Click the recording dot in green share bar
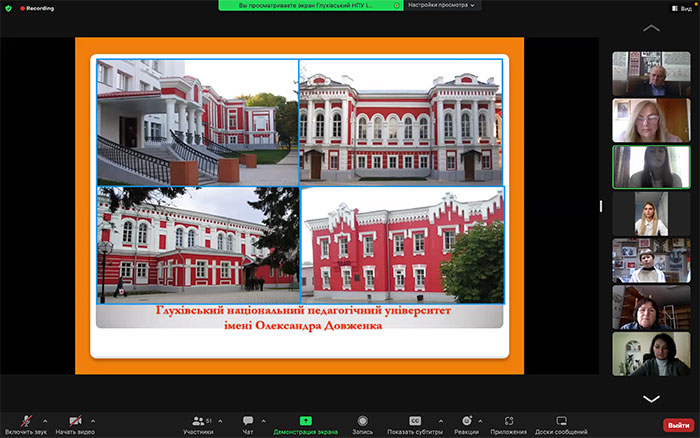700x438 pixels. click(x=396, y=5)
